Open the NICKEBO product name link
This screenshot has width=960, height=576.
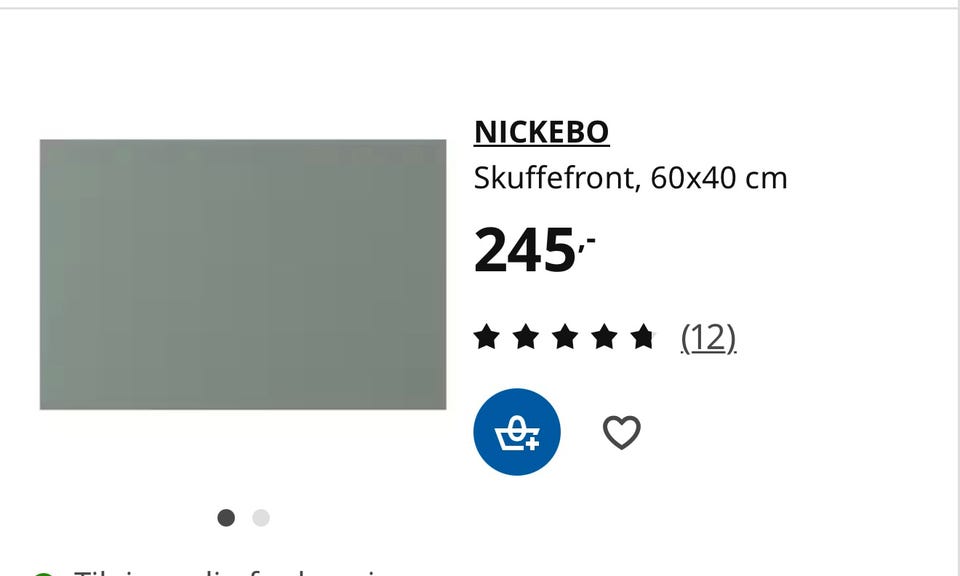point(542,132)
